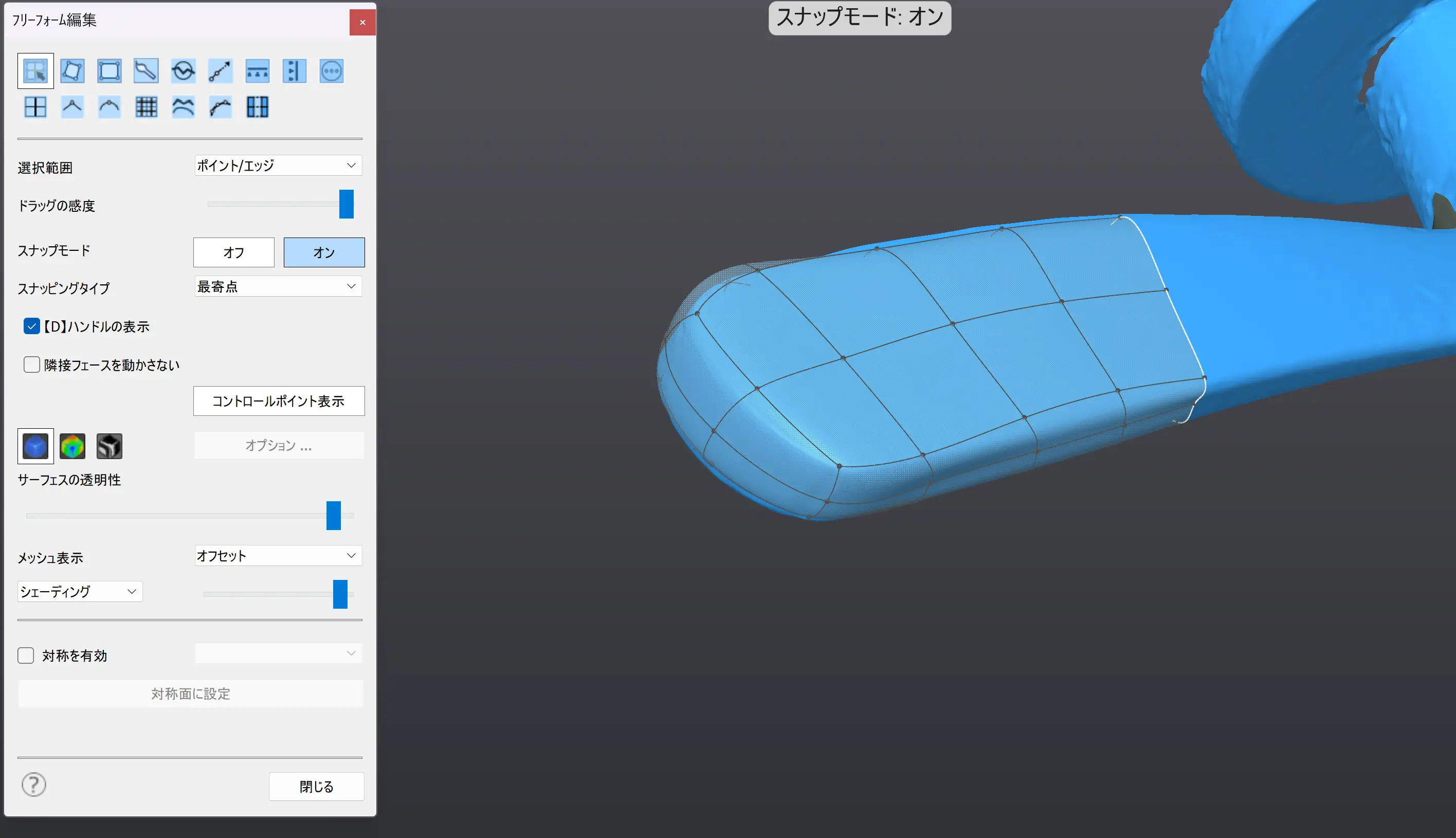
Task: Click the circular three-dots more tools icon
Action: point(332,71)
